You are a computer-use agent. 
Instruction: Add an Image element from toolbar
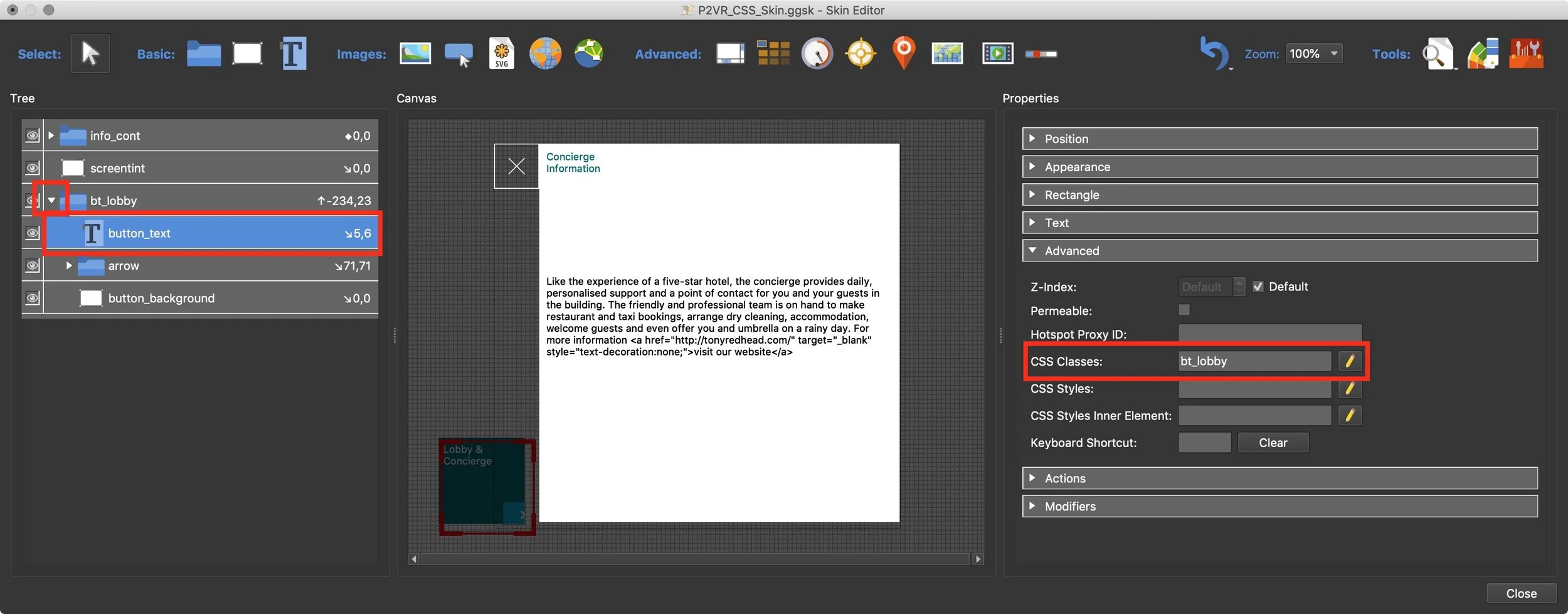(x=415, y=54)
